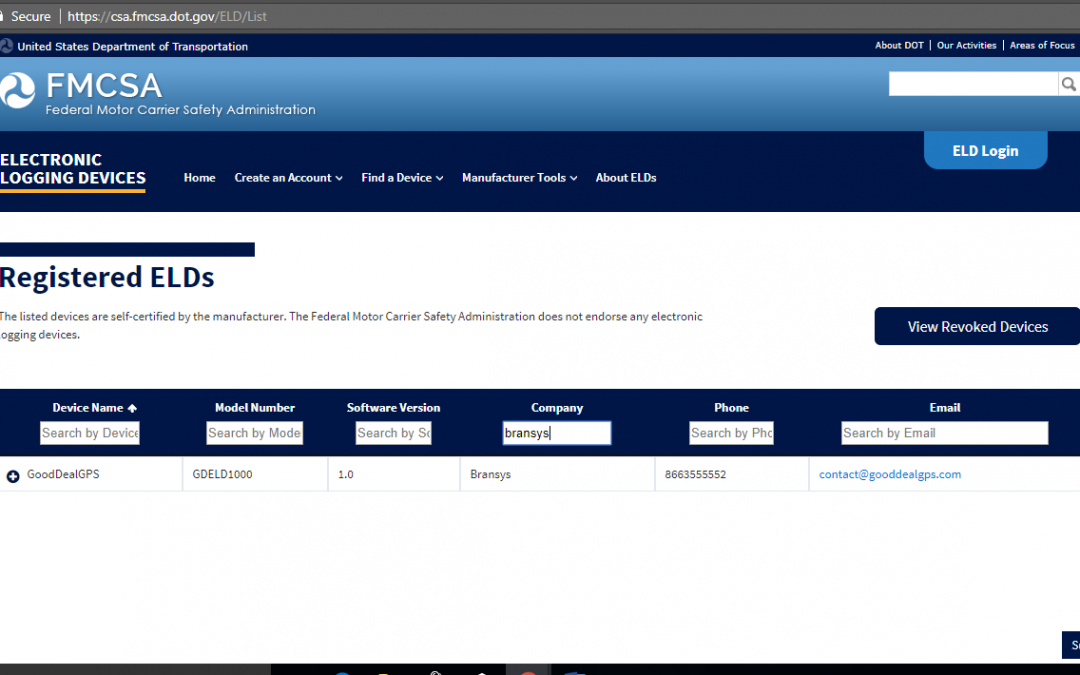Click the United States Department of Transportation text

[x=132, y=46]
